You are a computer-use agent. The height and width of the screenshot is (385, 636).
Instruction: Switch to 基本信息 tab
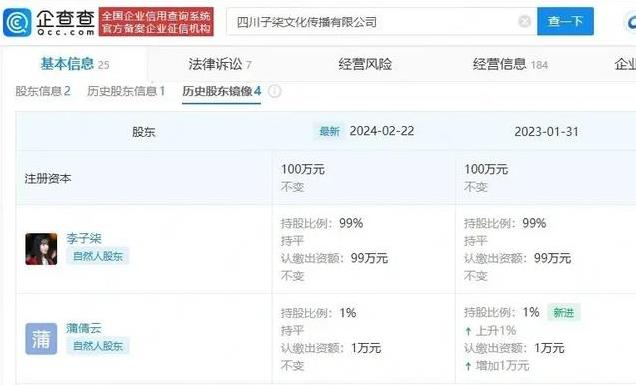[75, 64]
